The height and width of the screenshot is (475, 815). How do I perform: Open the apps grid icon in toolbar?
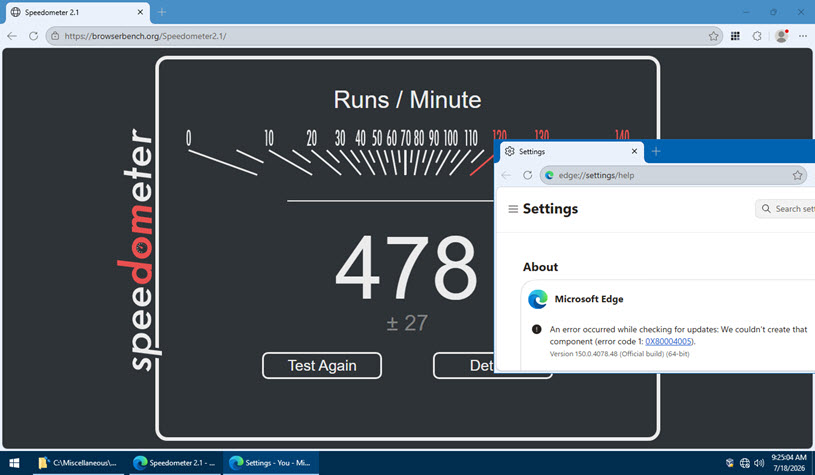[x=735, y=36]
